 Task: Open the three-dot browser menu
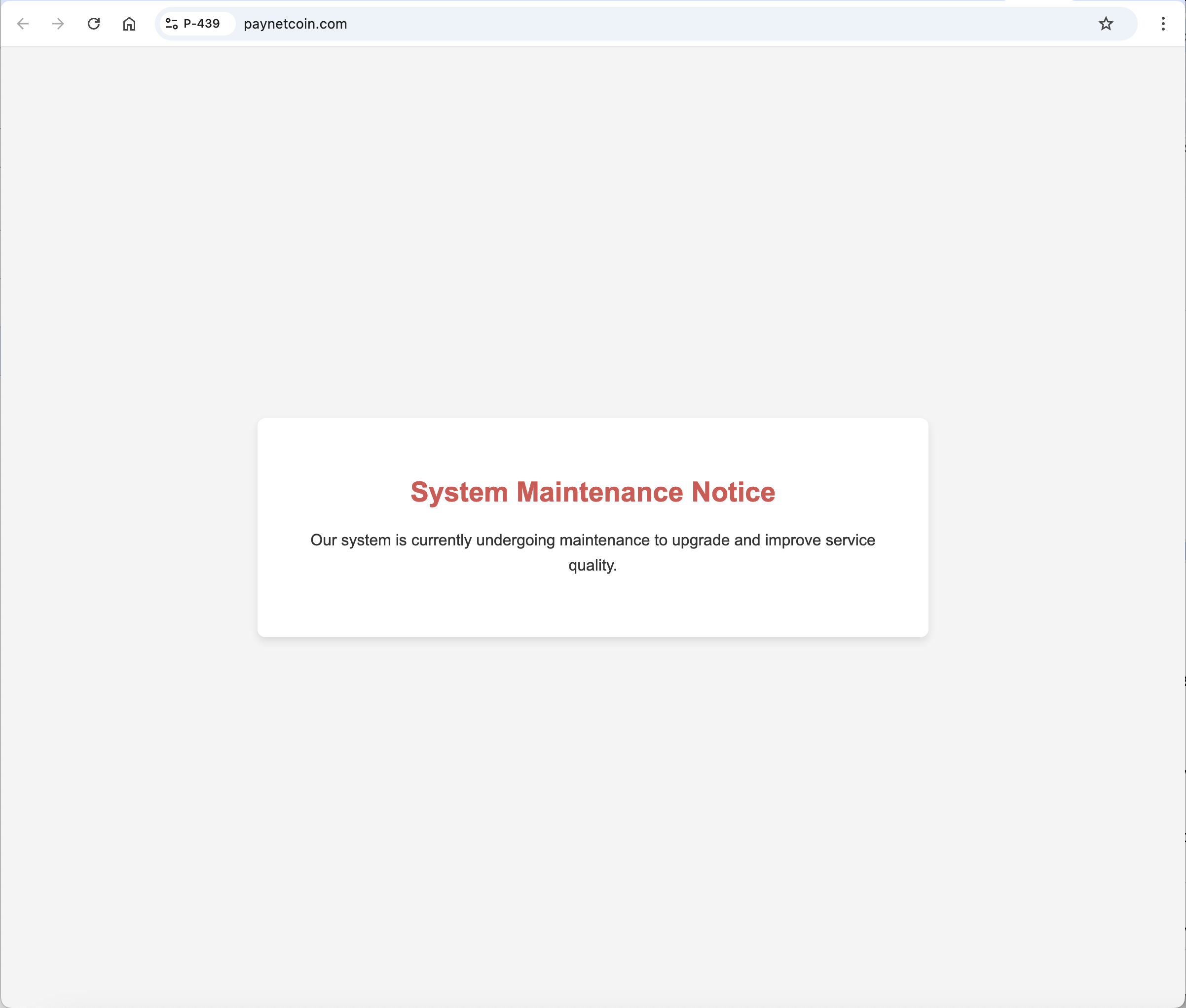pyautogui.click(x=1162, y=24)
